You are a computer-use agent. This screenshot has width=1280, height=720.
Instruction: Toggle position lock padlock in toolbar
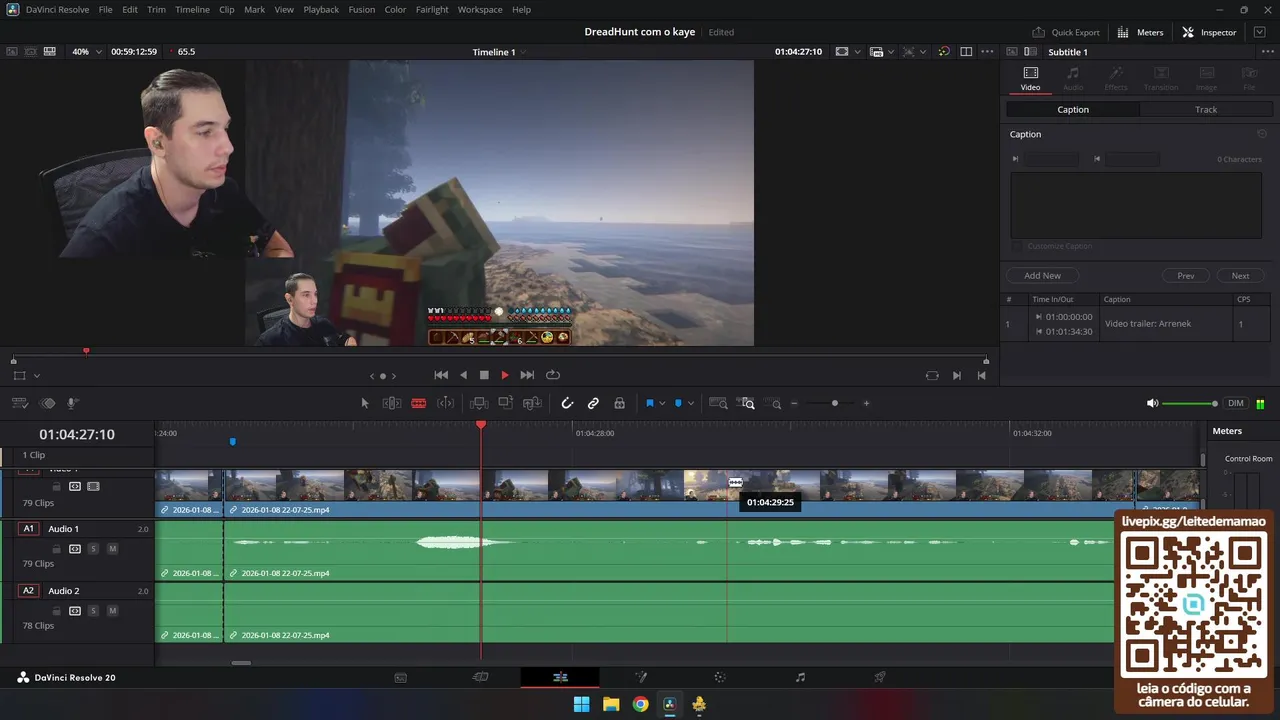pyautogui.click(x=619, y=403)
